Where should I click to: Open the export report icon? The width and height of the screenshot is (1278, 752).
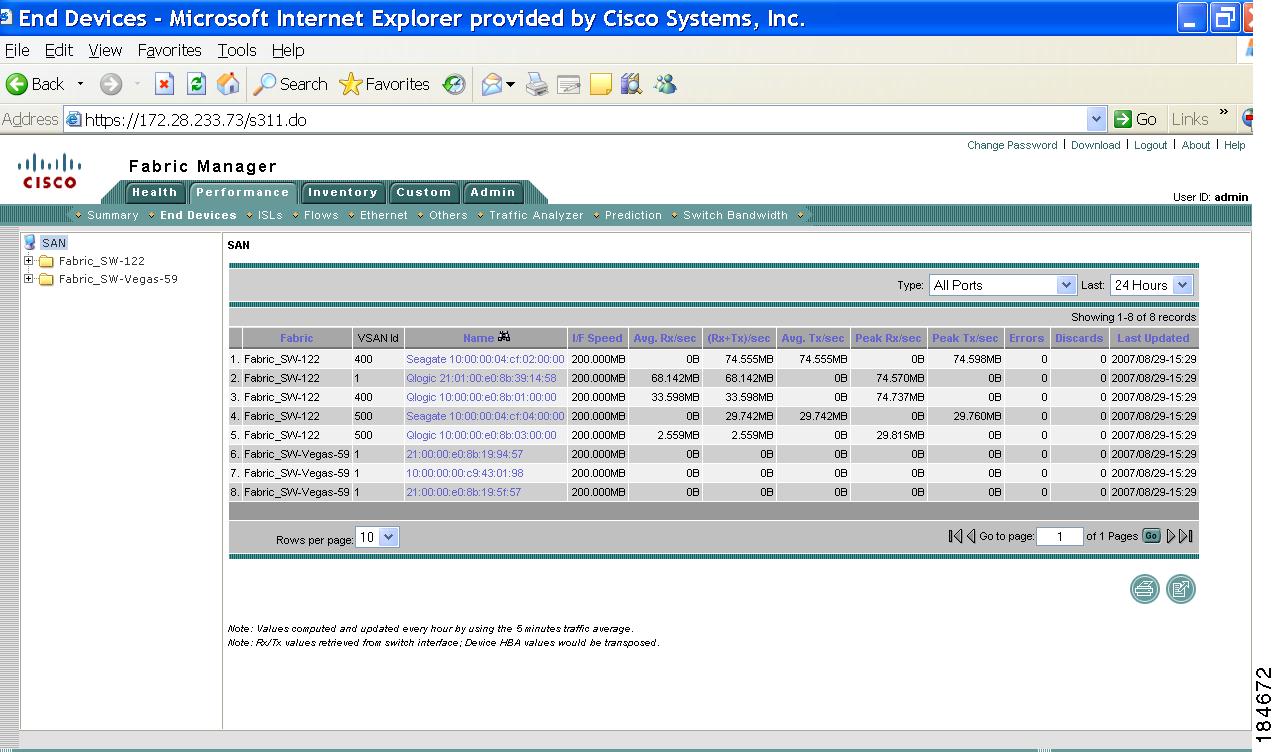click(x=1180, y=589)
